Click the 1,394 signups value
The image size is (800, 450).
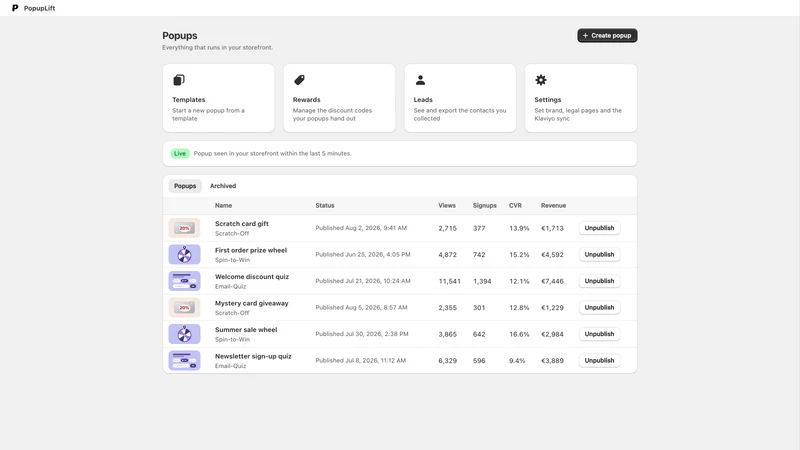tap(482, 281)
